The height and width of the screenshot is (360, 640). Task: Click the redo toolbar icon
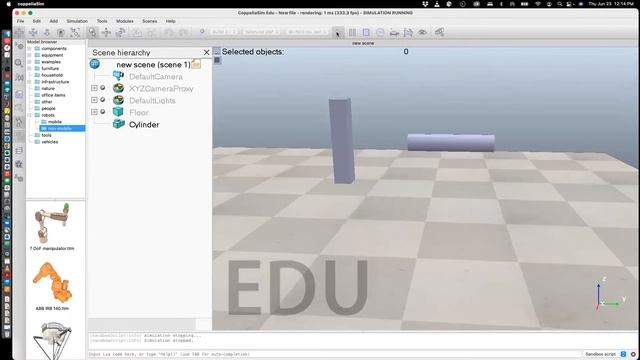click(x=182, y=32)
